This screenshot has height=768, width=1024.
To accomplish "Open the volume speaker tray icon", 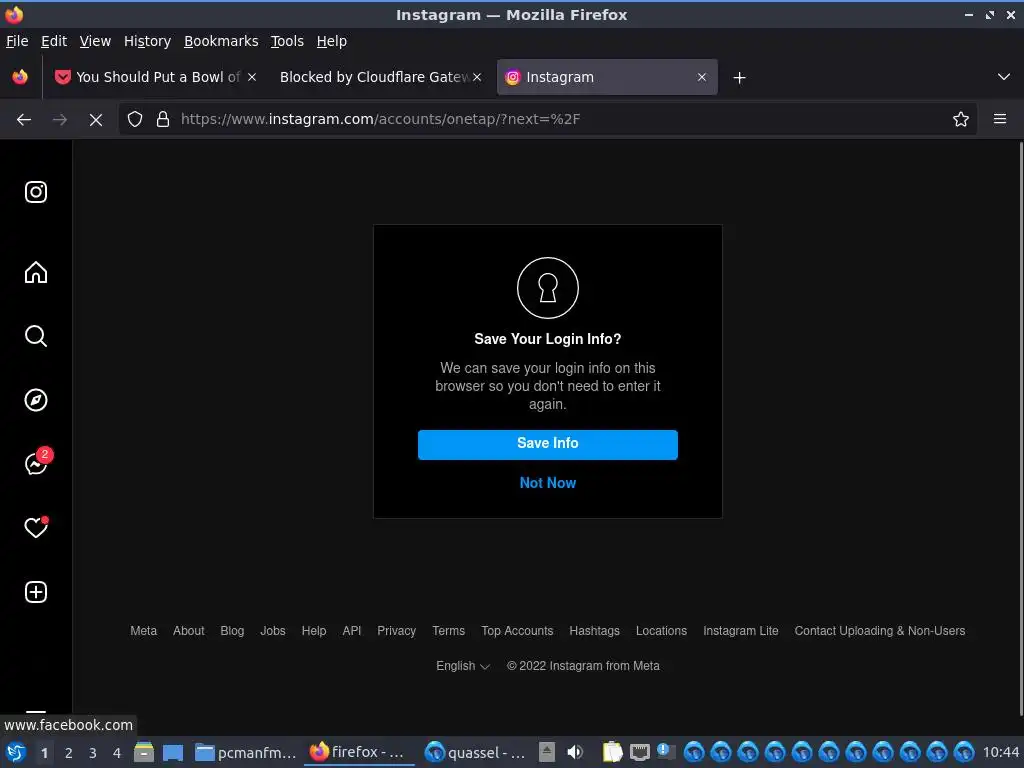I will [x=575, y=752].
